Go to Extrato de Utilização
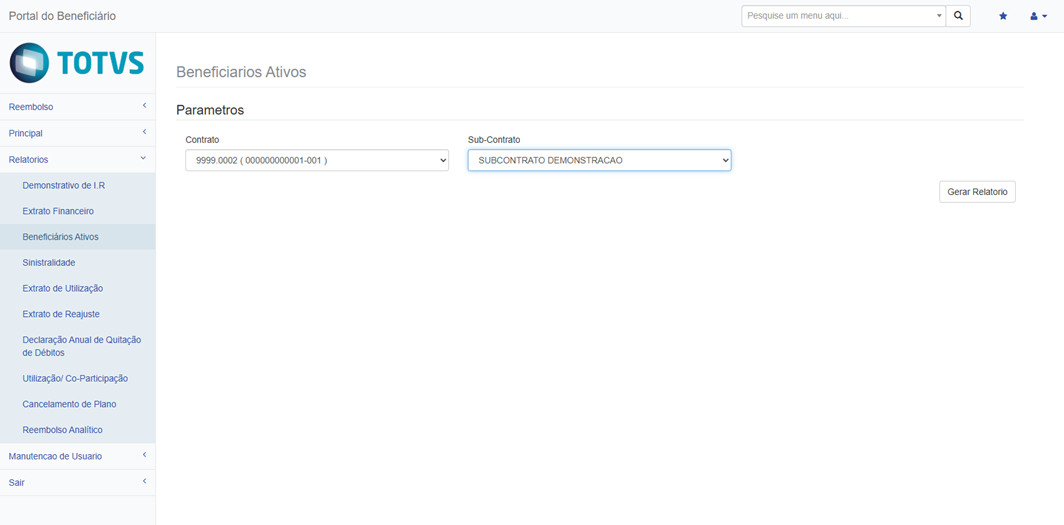1064x525 pixels. (62, 288)
